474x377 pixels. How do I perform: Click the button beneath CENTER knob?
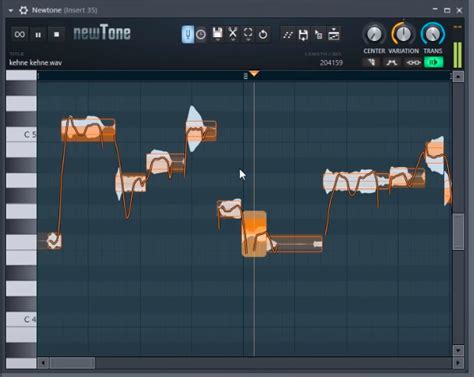click(x=371, y=62)
